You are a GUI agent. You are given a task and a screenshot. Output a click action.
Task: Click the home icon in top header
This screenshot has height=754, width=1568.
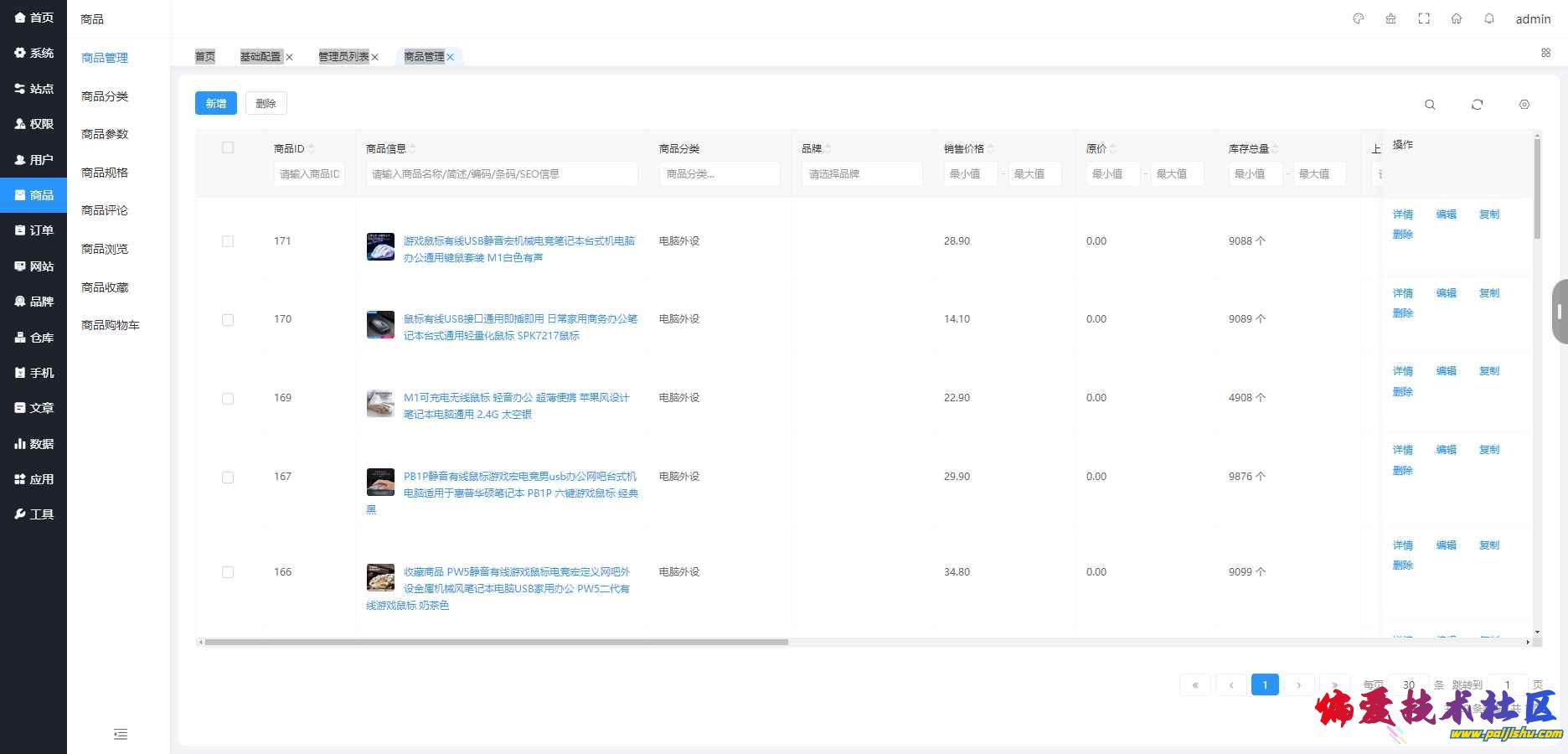click(x=1456, y=18)
